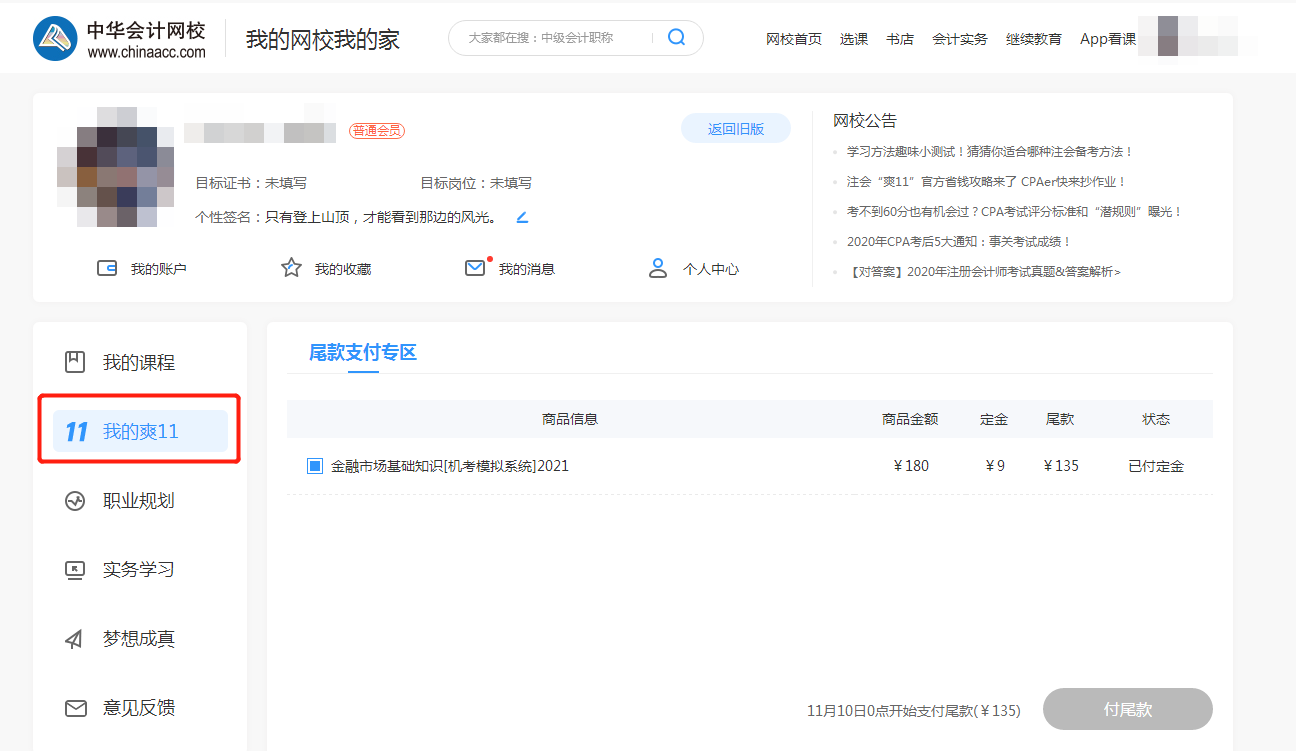Screen dimensions: 1296x751
Task: Click the blue search magnifier icon
Action: point(676,36)
